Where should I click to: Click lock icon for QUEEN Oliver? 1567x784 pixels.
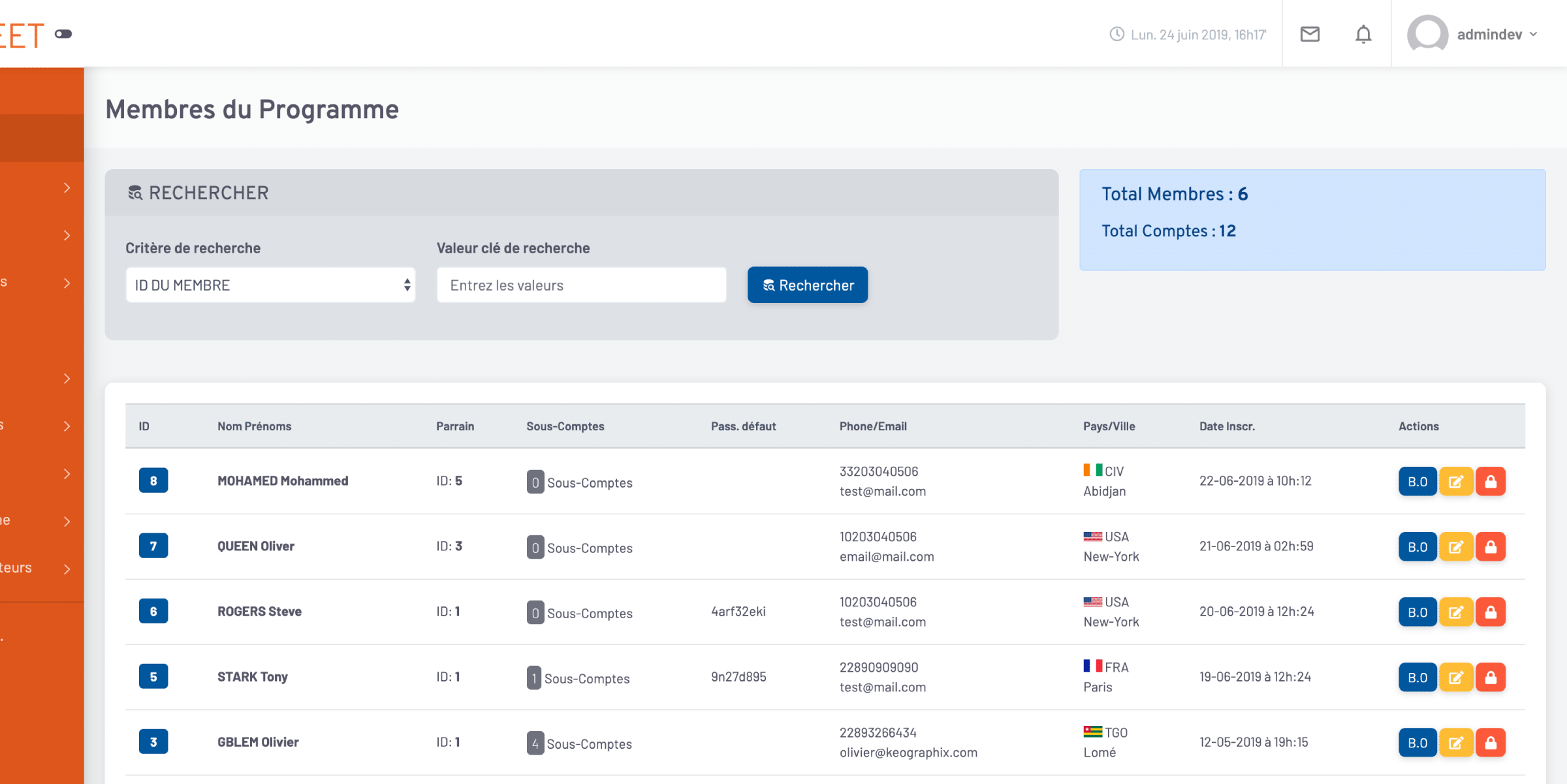point(1491,547)
